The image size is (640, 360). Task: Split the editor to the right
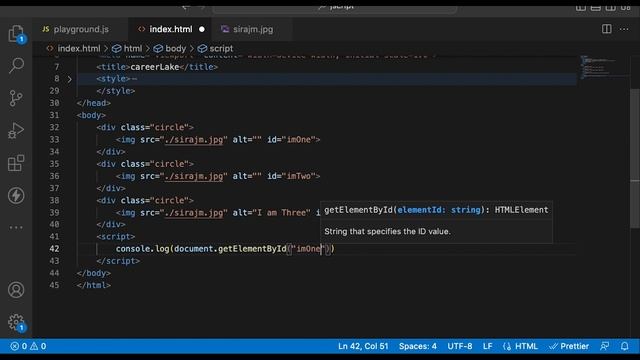(607, 29)
